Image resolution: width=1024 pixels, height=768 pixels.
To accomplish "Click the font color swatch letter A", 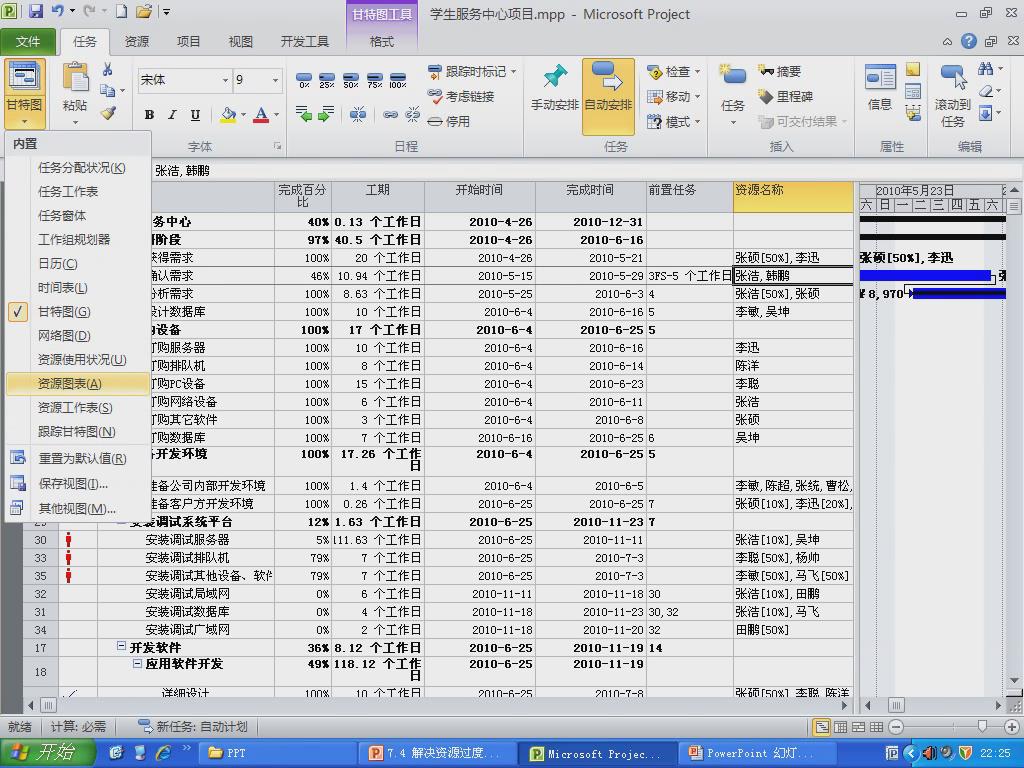I will click(261, 115).
